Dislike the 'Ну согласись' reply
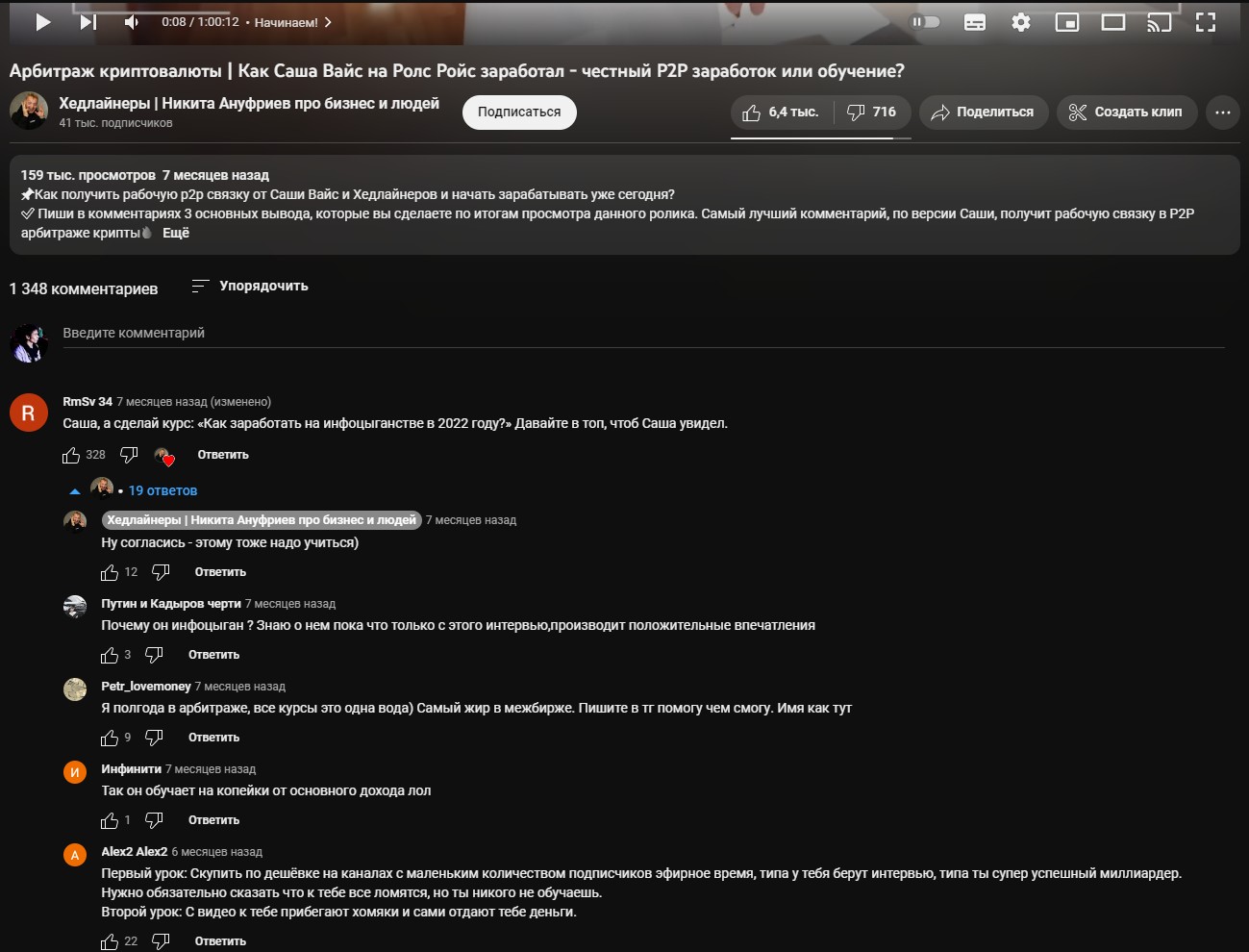Screen dimensions: 1249x952 [x=161, y=572]
